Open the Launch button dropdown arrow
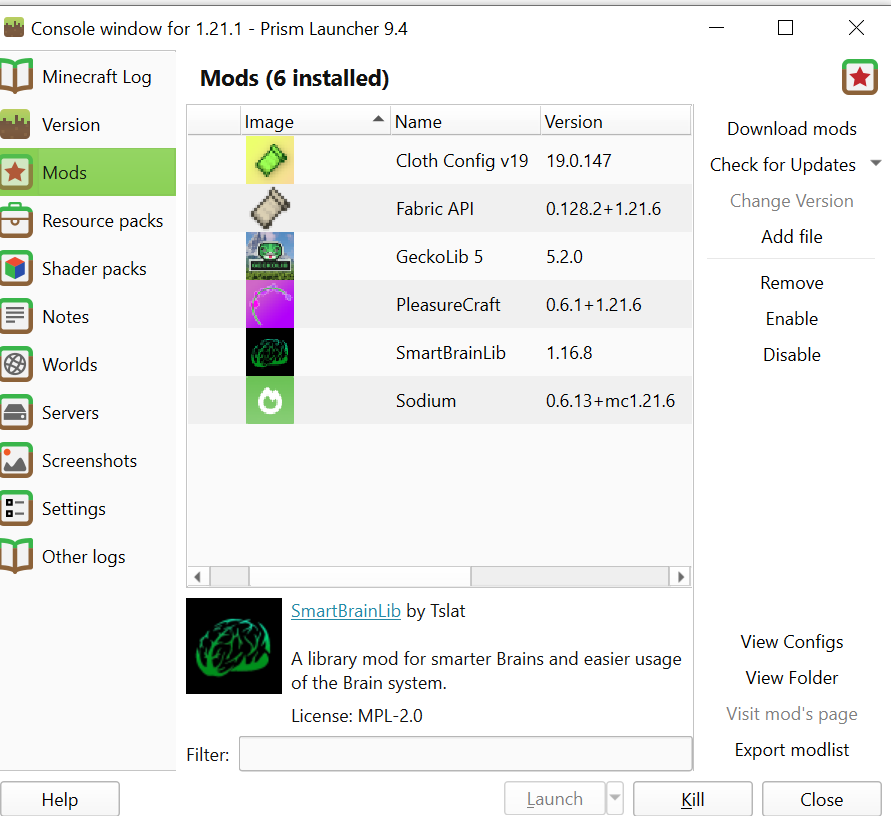 615,798
